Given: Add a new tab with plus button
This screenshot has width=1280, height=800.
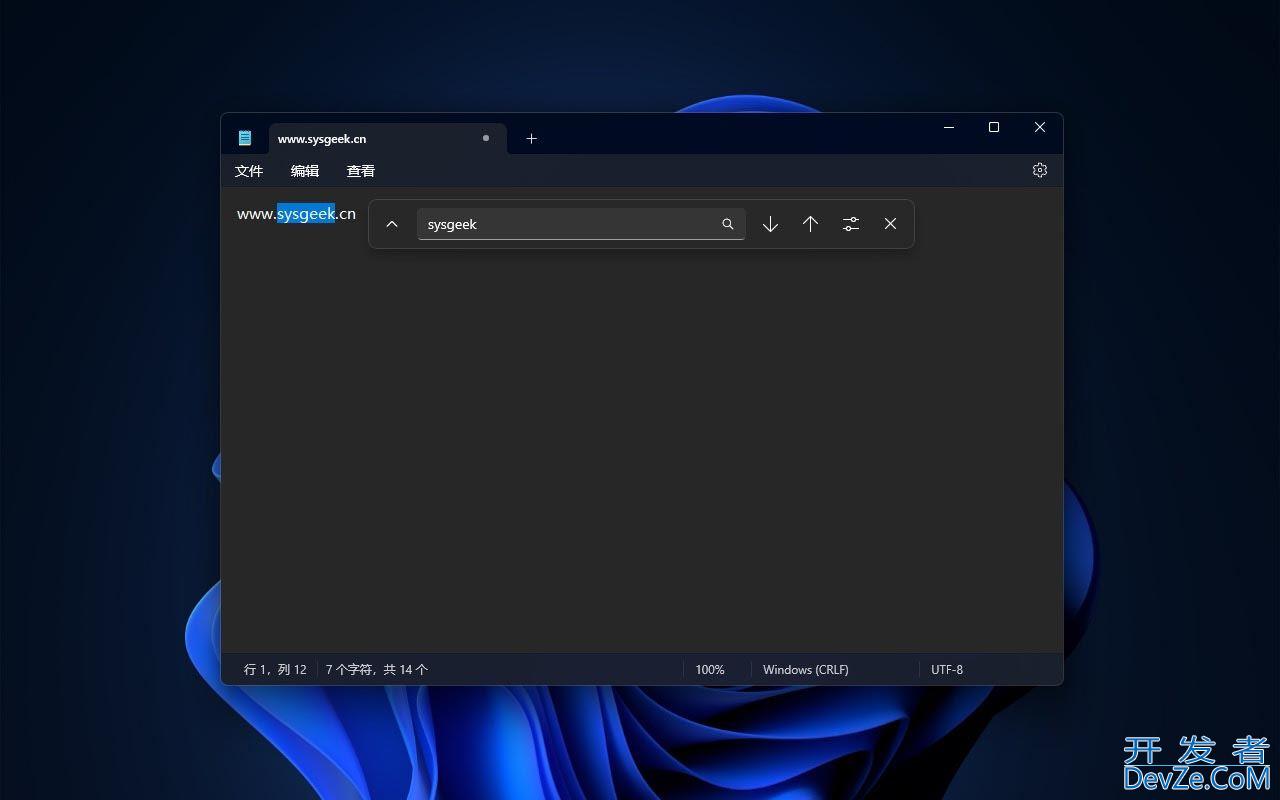Looking at the screenshot, I should (532, 138).
